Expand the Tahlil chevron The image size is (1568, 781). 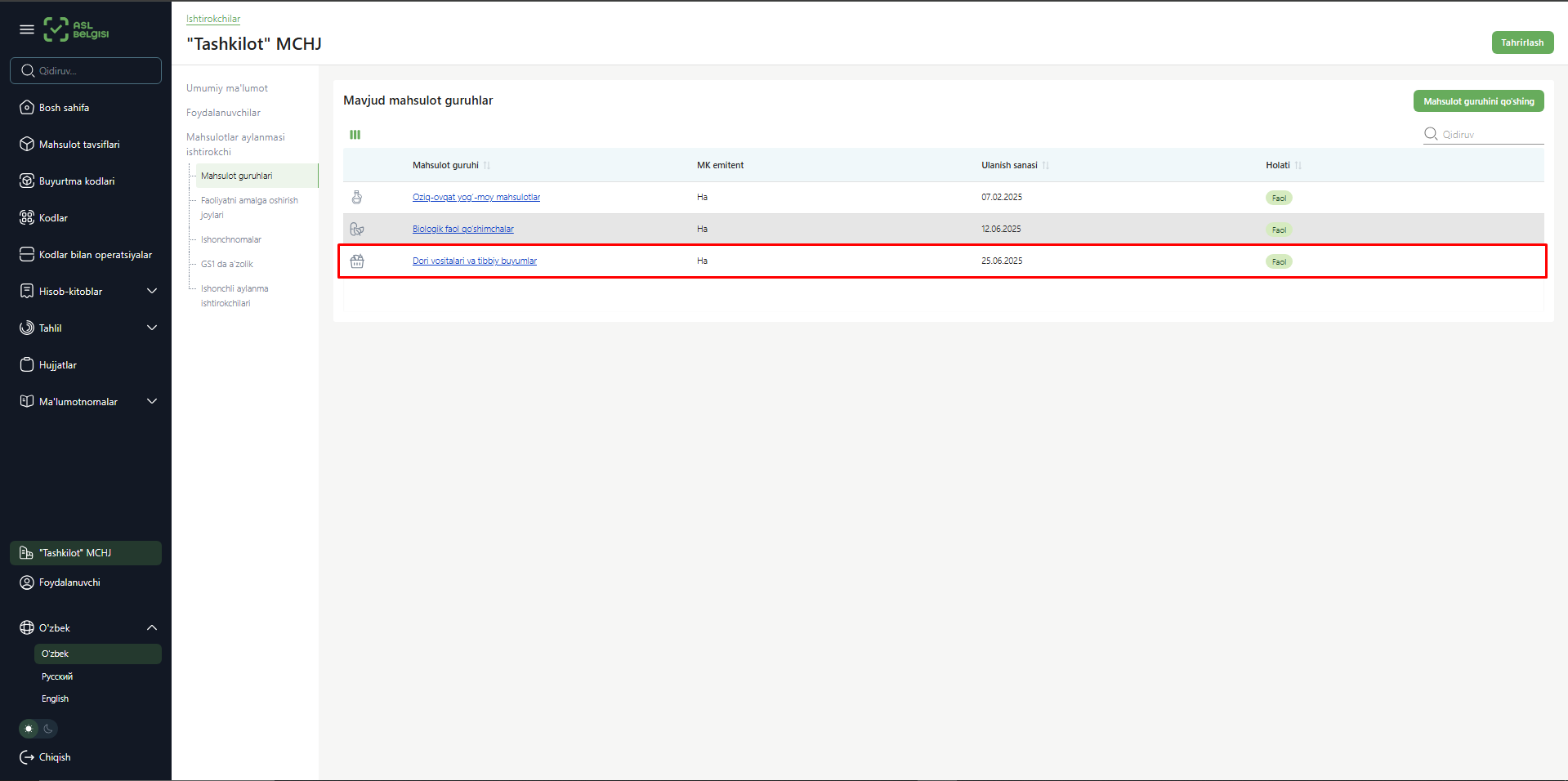[152, 328]
